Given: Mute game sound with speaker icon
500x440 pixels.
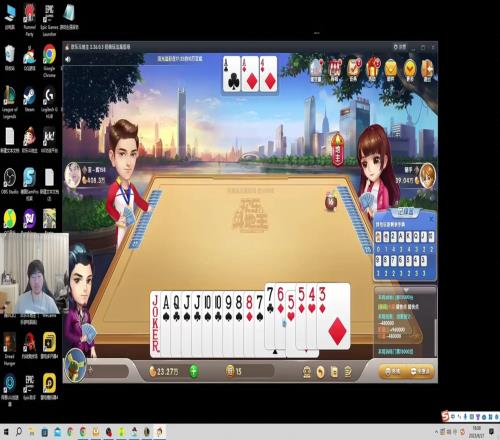Looking at the screenshot, I should (68, 59).
